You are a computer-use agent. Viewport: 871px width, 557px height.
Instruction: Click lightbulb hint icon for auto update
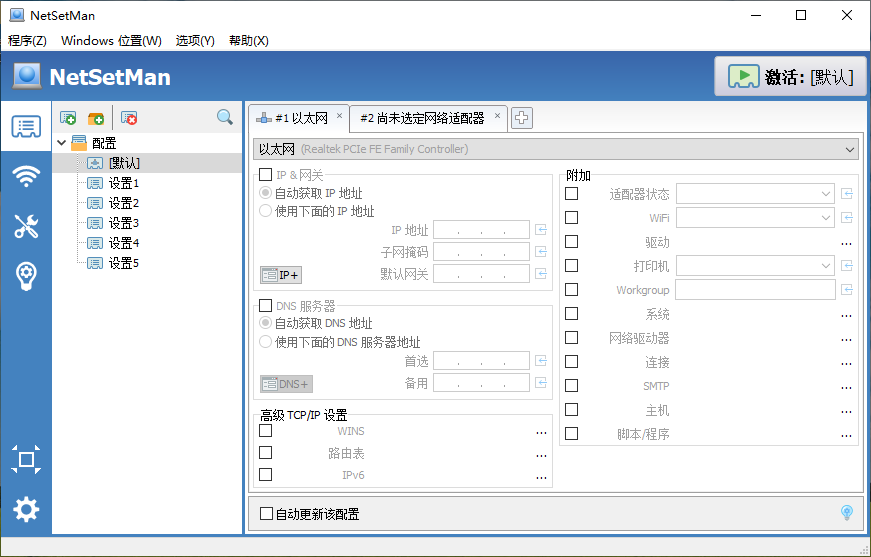[847, 513]
